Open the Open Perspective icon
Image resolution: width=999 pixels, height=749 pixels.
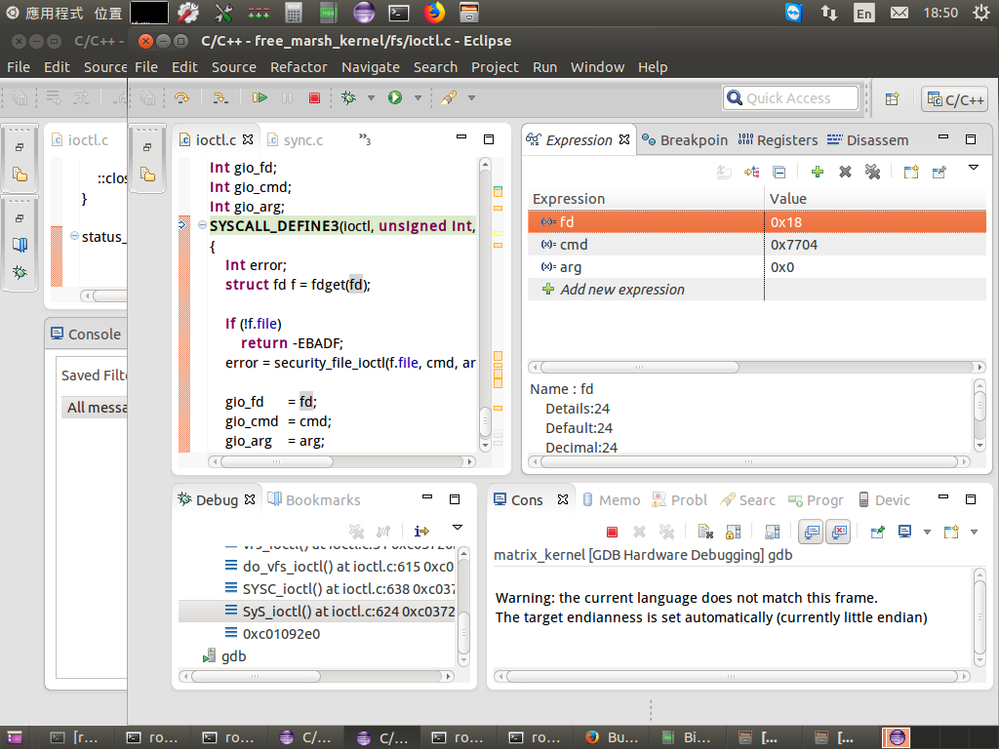pyautogui.click(x=892, y=99)
